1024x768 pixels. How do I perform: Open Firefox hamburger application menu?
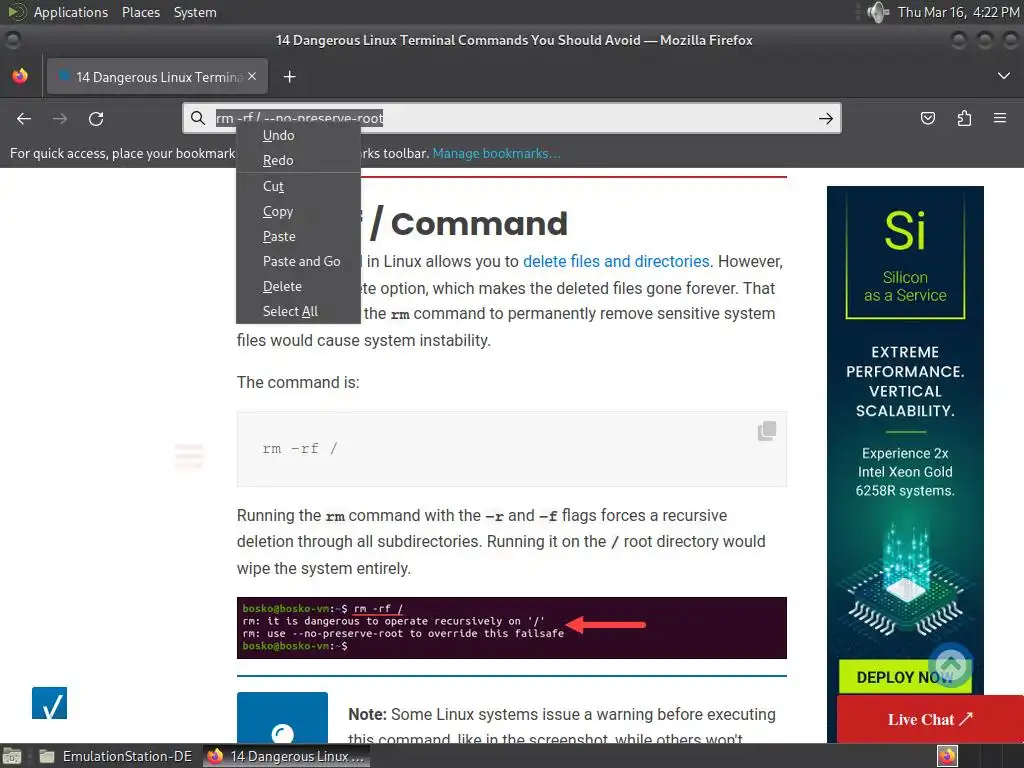[1000, 118]
